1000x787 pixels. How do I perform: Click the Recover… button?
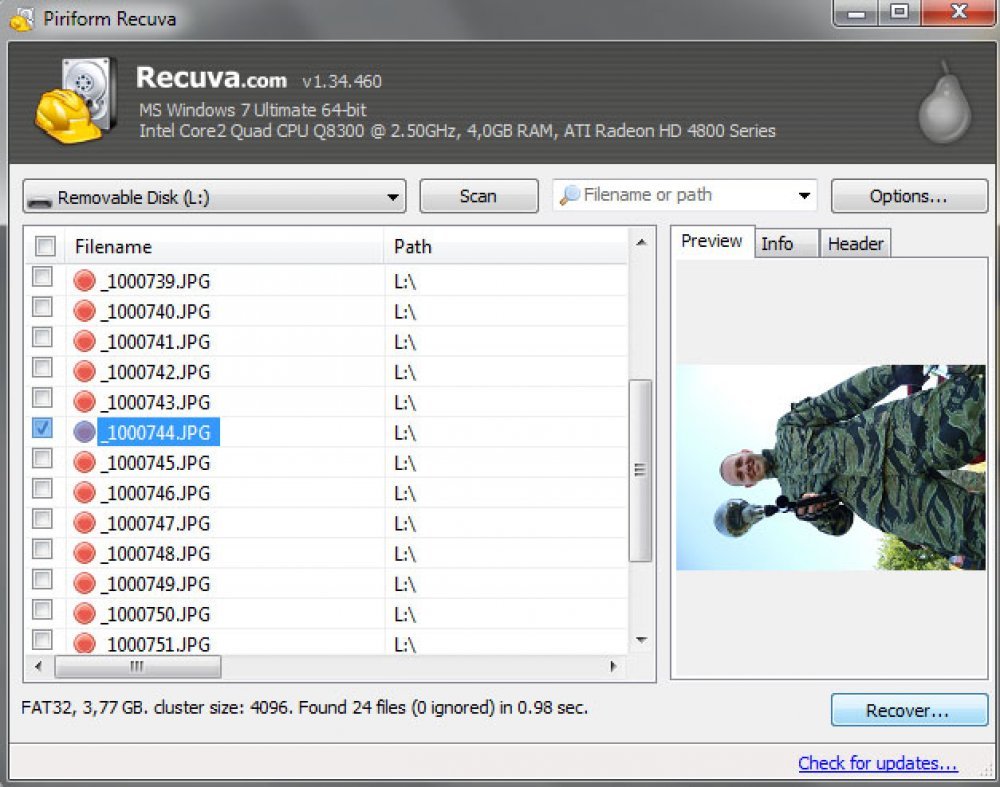click(x=908, y=710)
